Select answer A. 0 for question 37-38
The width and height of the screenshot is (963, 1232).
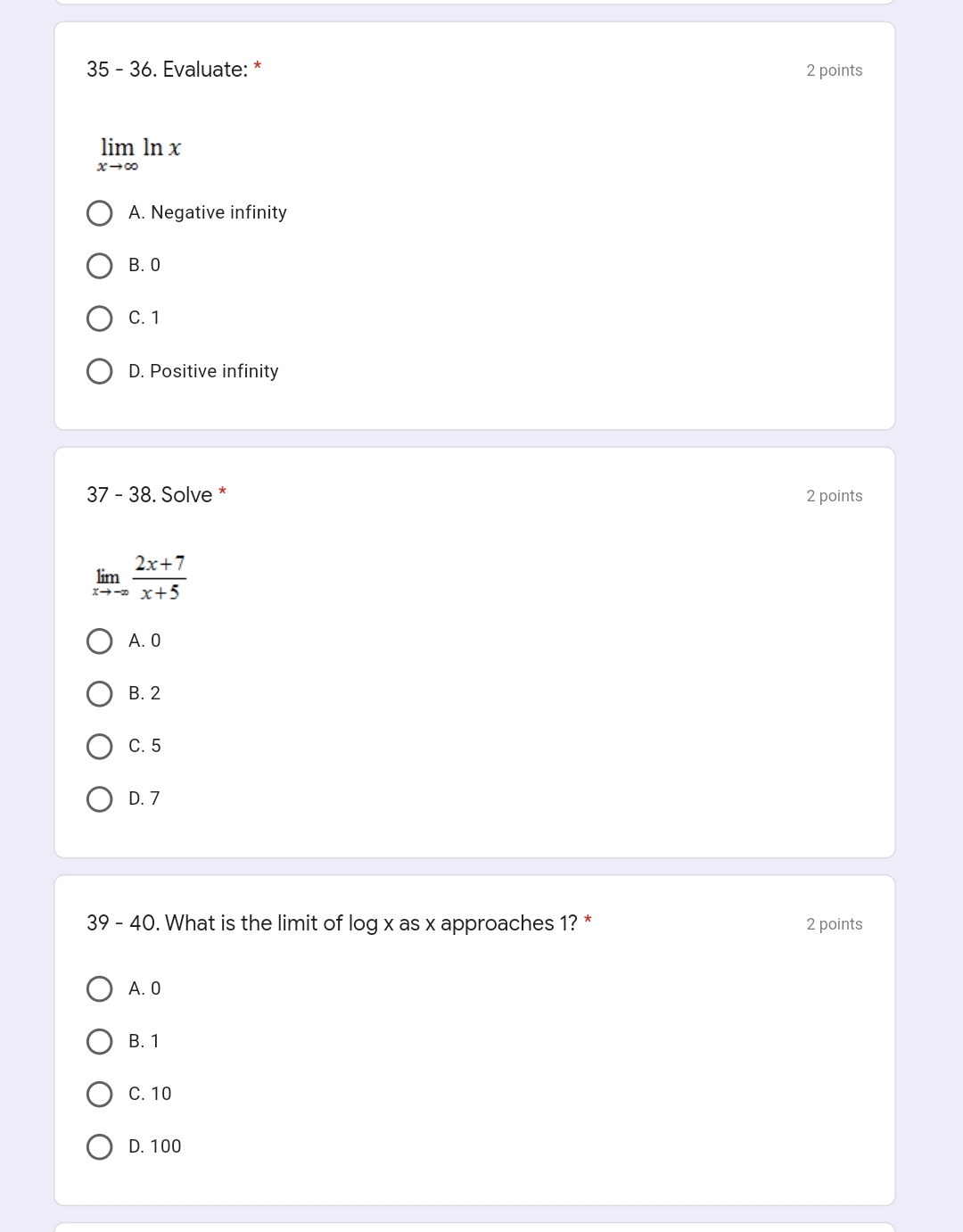point(99,641)
